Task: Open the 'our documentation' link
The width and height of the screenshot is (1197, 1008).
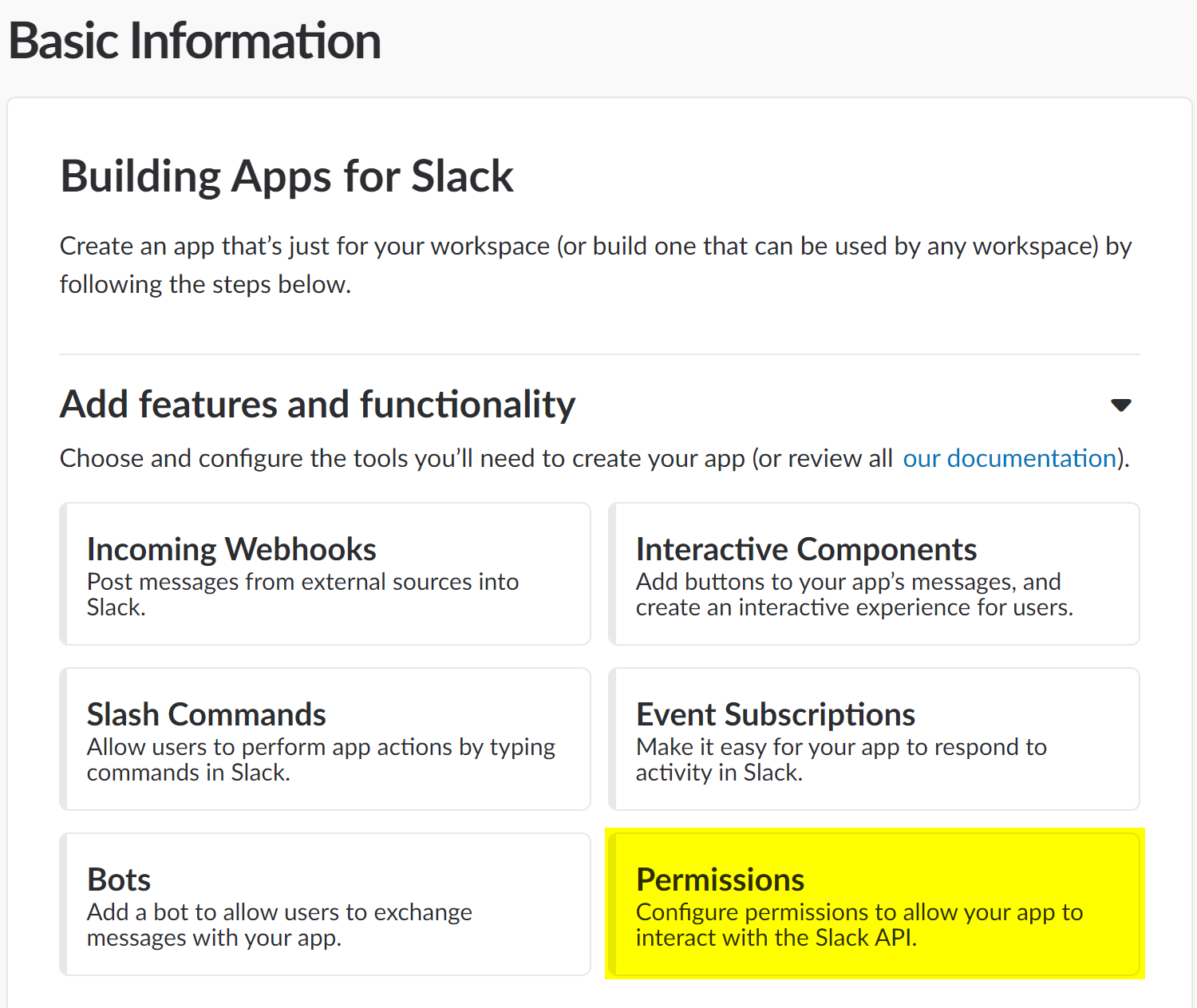Action: pos(1009,458)
